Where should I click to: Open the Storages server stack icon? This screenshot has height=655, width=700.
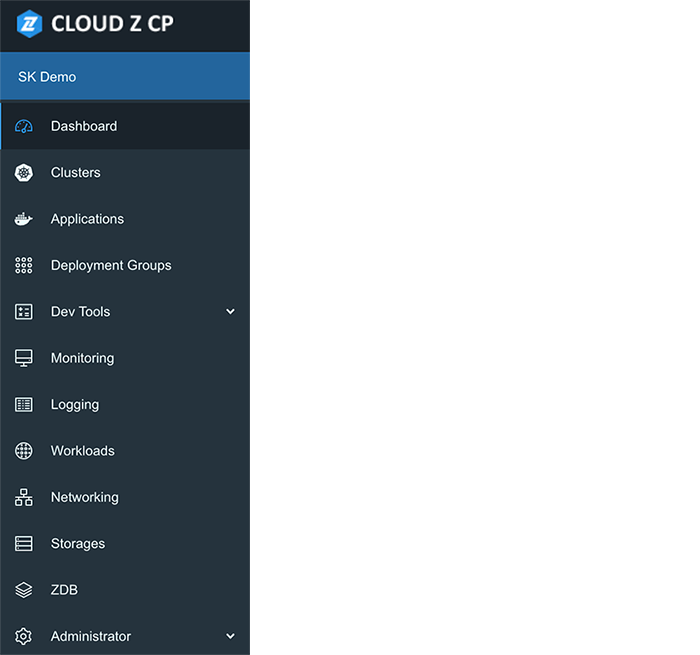pos(24,544)
